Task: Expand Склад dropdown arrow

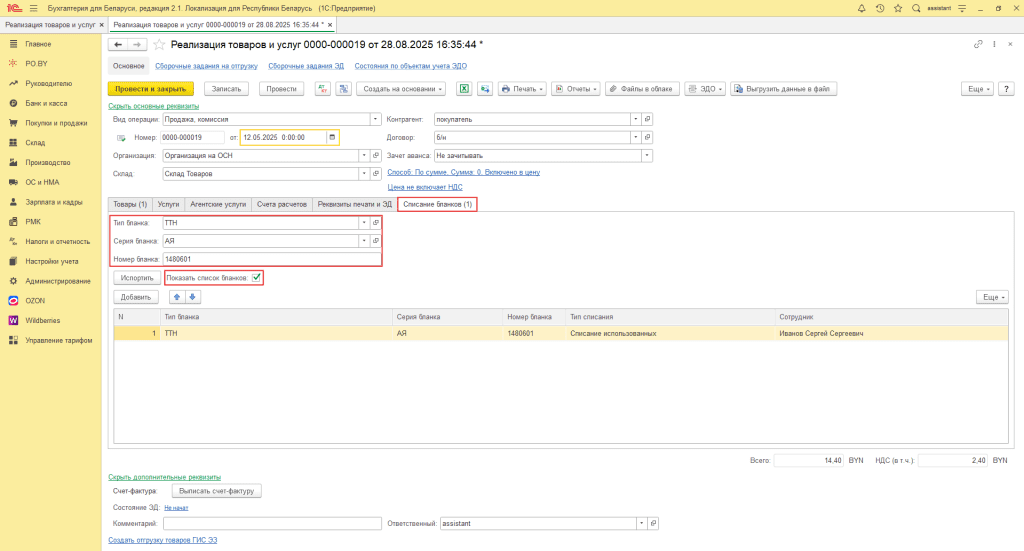Action: (x=364, y=174)
